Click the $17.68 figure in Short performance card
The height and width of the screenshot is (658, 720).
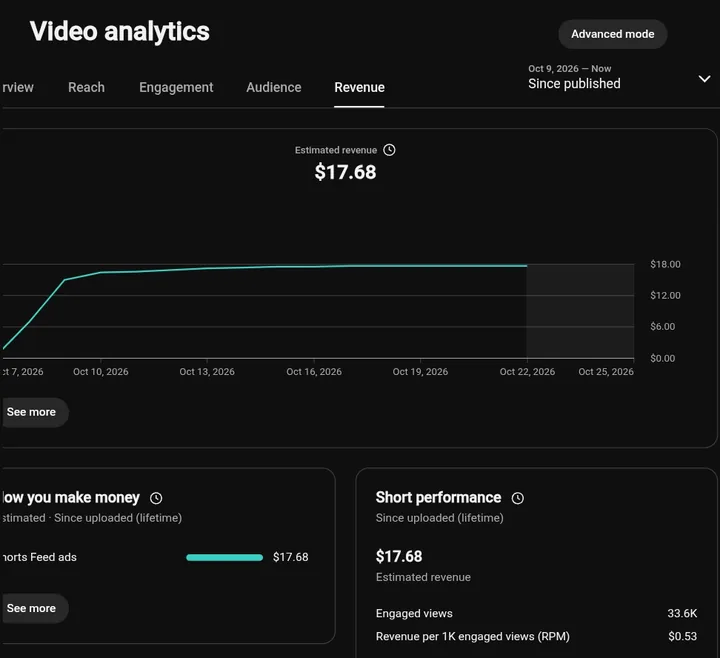[399, 557]
